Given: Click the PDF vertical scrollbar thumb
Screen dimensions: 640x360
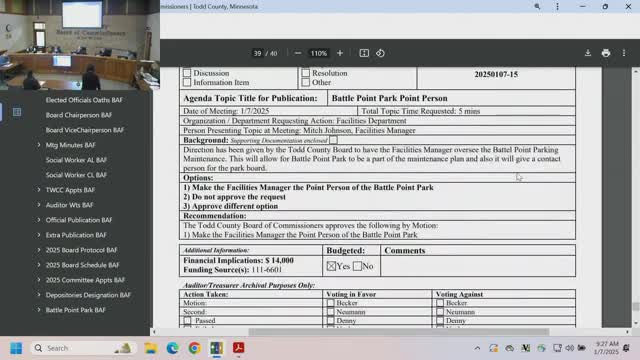Looking at the screenshot, I should pos(636,307).
